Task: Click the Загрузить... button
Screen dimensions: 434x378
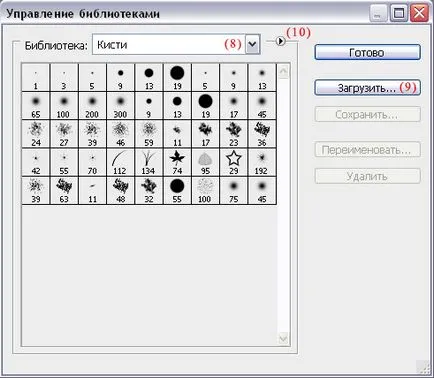Action: click(367, 88)
